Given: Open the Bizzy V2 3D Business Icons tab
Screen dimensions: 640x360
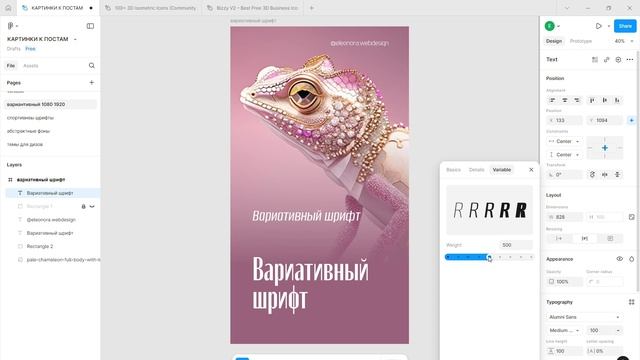Looking at the screenshot, I should [x=253, y=8].
